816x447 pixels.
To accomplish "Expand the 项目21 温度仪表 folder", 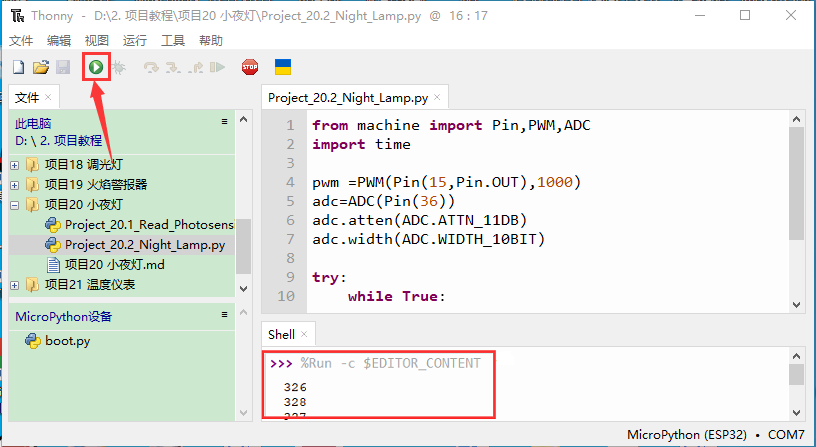I will pyautogui.click(x=15, y=285).
